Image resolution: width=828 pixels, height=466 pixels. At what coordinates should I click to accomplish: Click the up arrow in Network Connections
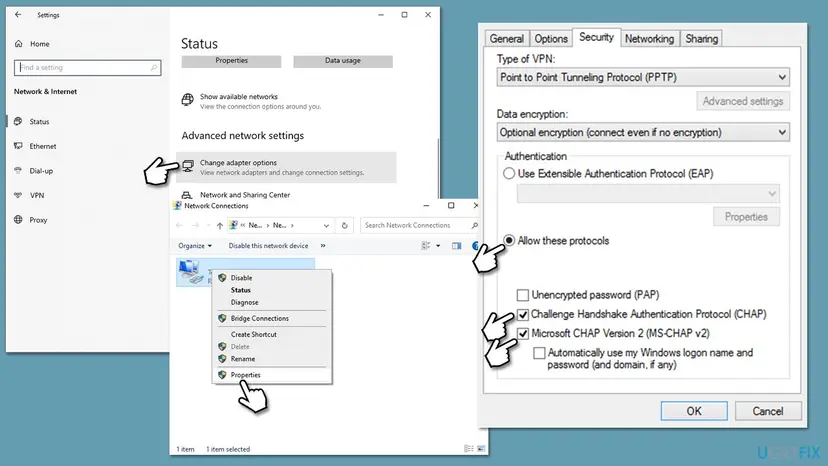pos(220,226)
